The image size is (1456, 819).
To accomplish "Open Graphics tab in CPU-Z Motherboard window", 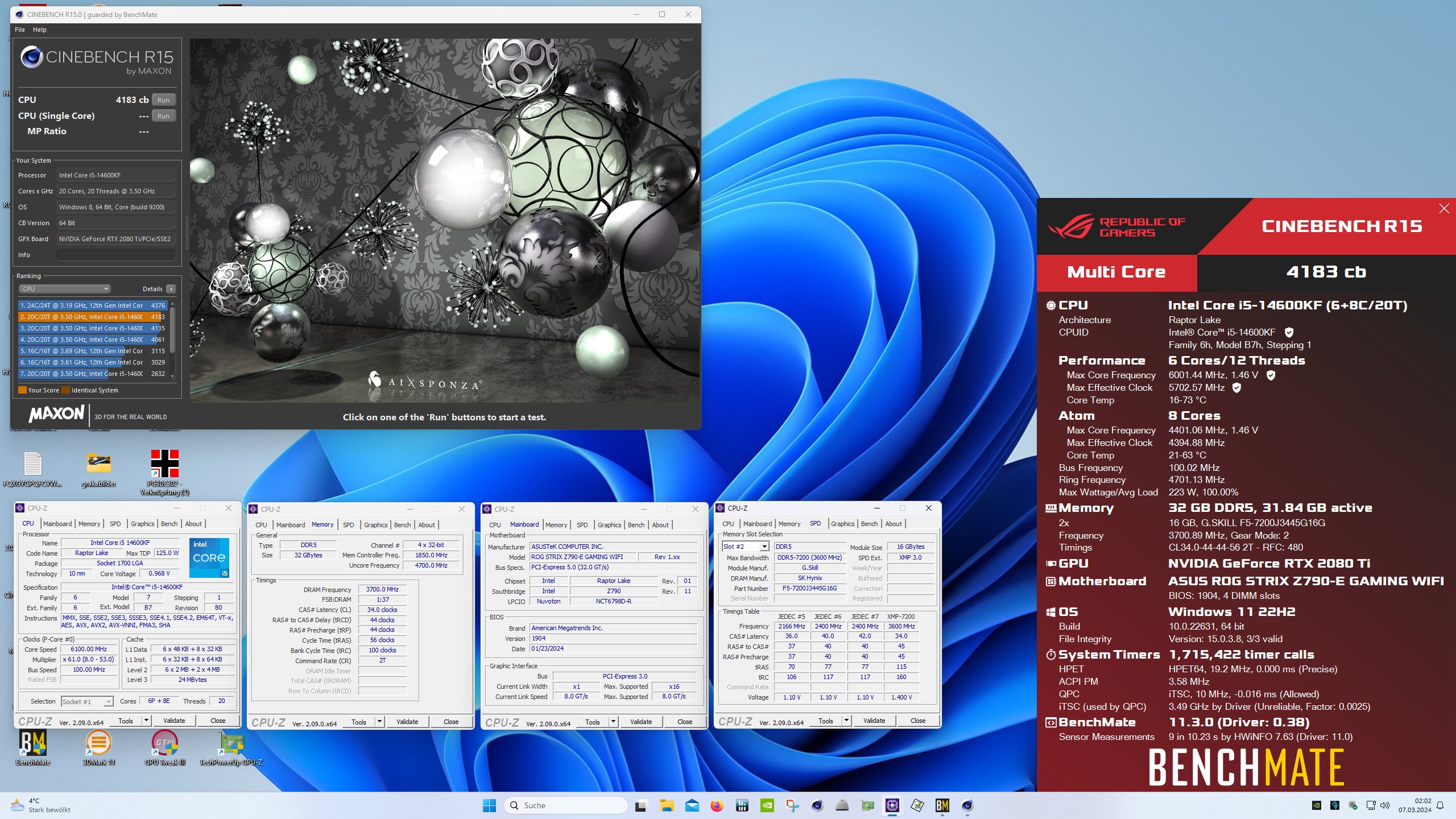I will [609, 525].
